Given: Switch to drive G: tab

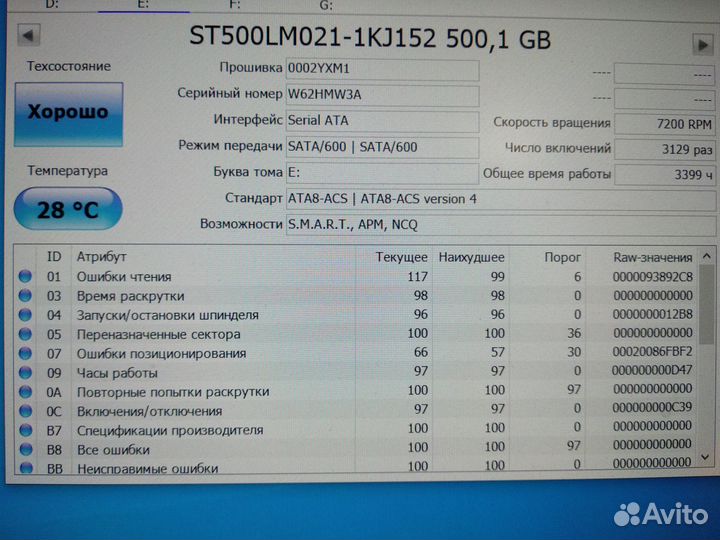Looking at the screenshot, I should click(x=326, y=6).
